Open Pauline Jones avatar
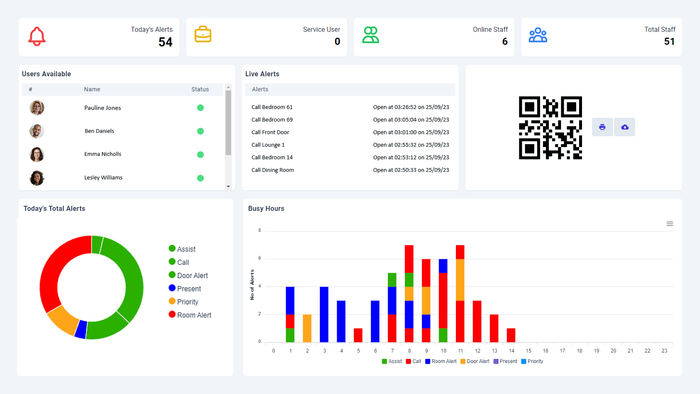Image resolution: width=700 pixels, height=394 pixels. tap(37, 108)
